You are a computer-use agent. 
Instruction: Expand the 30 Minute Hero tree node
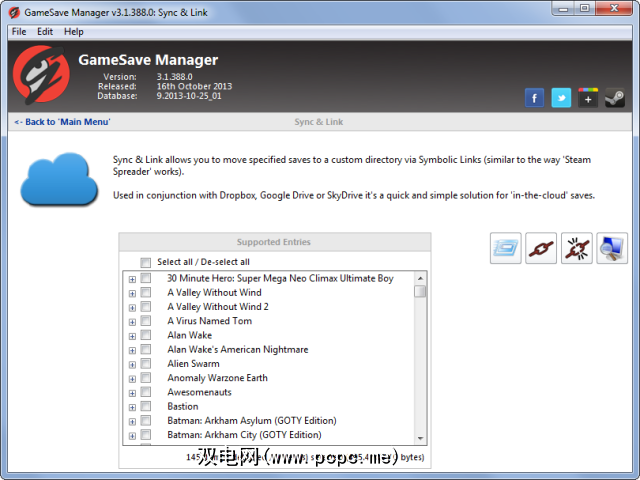pyautogui.click(x=132, y=279)
